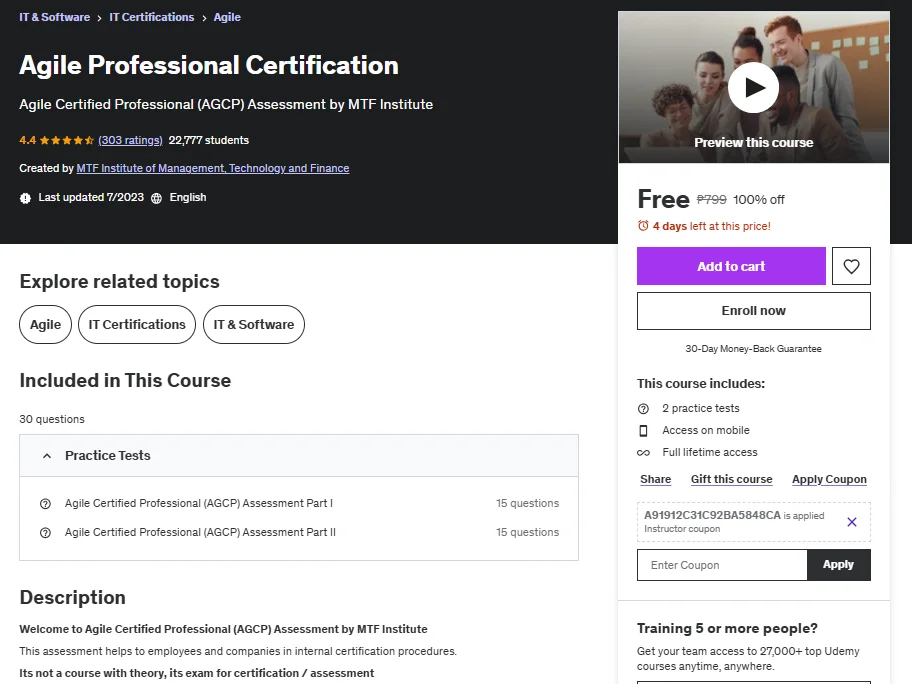Click the 'Explore related topics' heading
This screenshot has height=684, width=912.
tap(120, 282)
